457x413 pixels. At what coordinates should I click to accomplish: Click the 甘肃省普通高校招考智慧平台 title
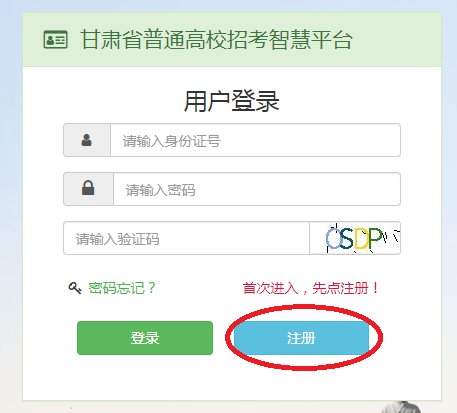pos(216,39)
